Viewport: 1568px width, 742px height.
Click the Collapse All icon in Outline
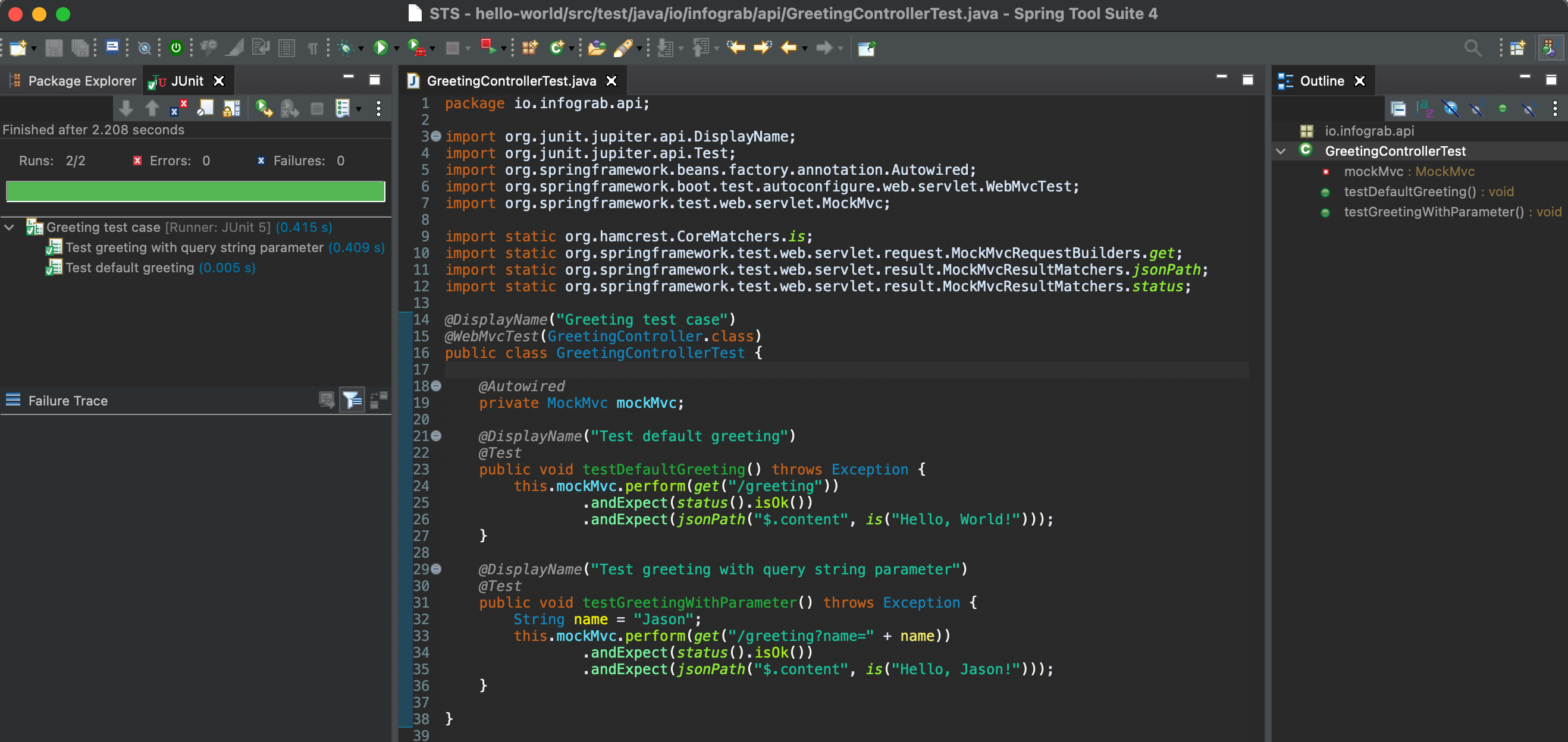[x=1398, y=109]
